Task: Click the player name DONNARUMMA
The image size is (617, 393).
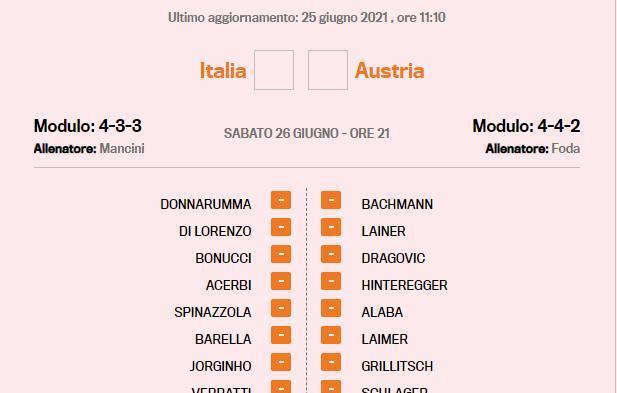Action: (x=206, y=204)
